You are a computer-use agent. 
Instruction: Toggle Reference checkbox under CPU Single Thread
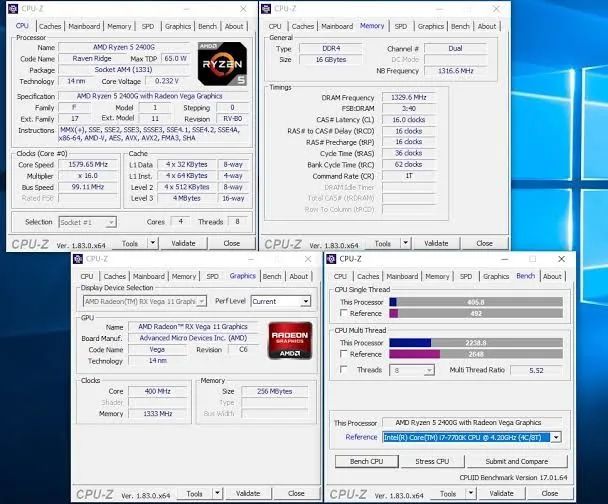343,312
